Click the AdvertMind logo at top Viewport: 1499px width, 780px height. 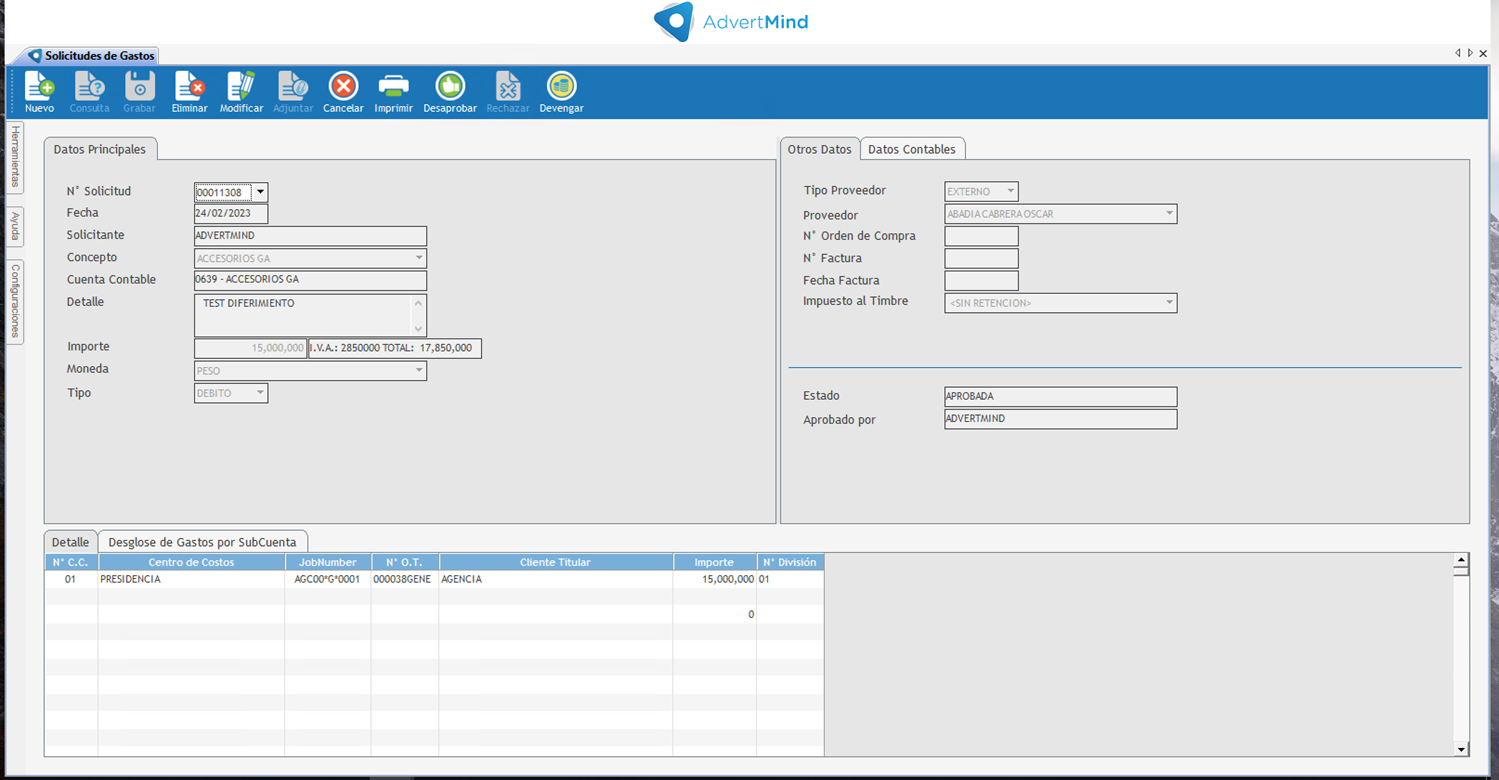pyautogui.click(x=731, y=21)
